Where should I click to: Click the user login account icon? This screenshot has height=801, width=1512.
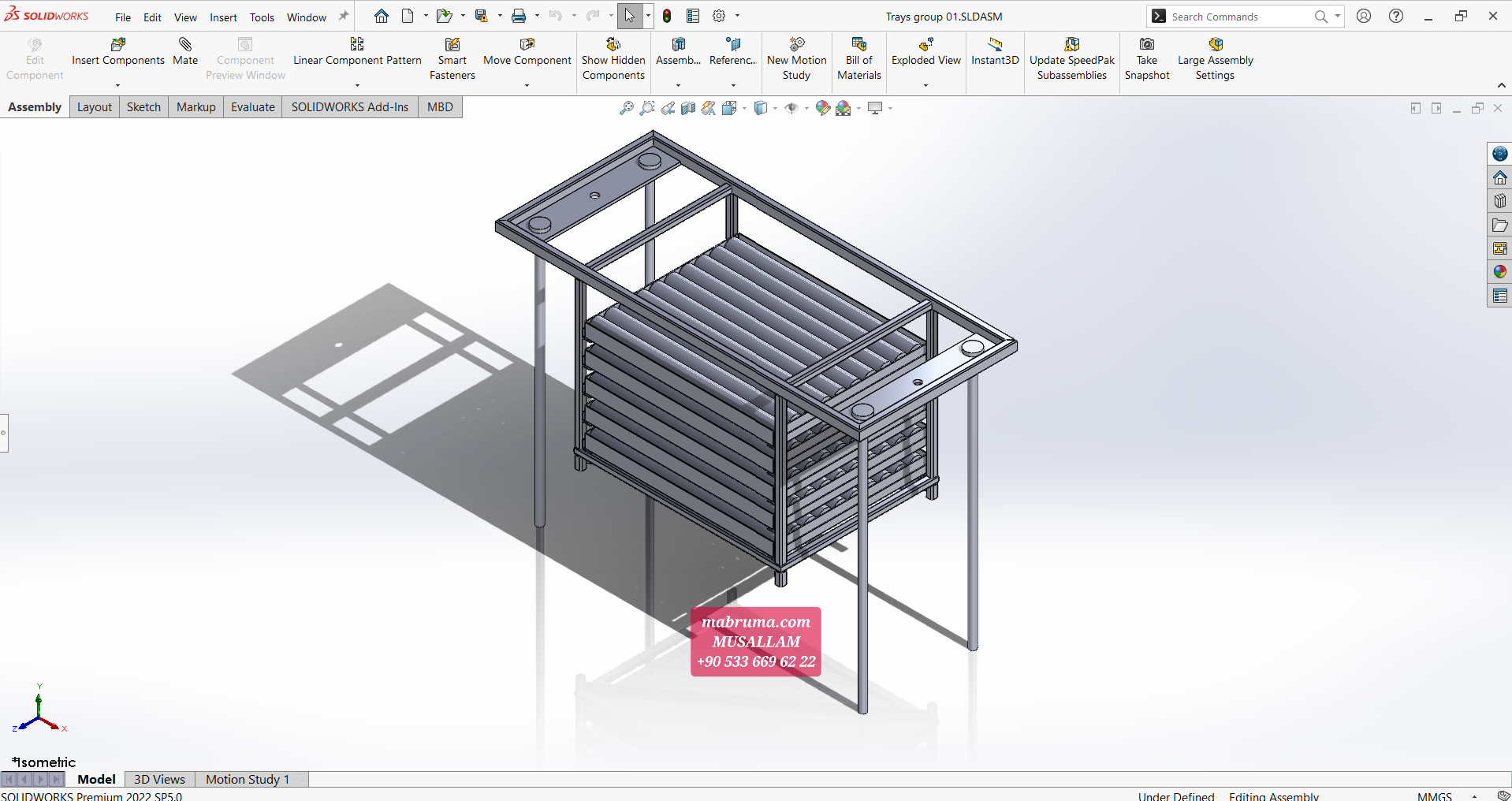(x=1364, y=16)
